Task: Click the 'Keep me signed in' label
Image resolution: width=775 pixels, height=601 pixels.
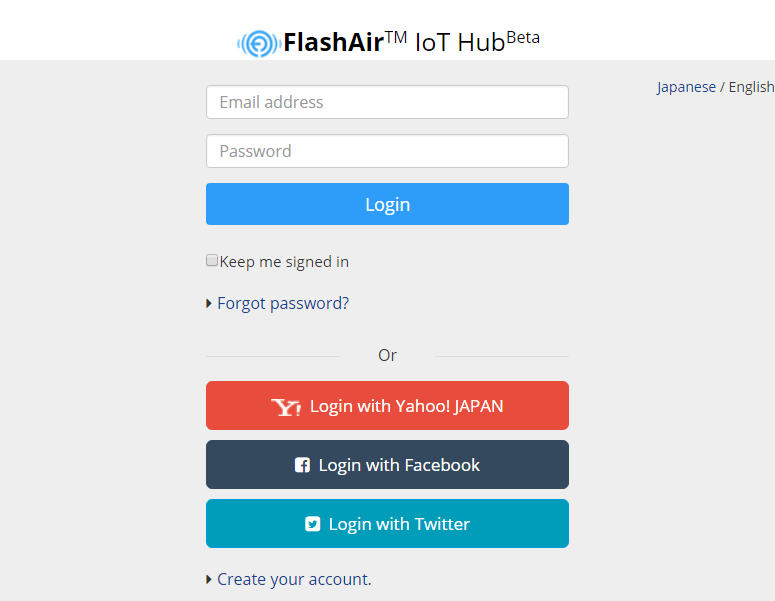Action: (x=284, y=262)
